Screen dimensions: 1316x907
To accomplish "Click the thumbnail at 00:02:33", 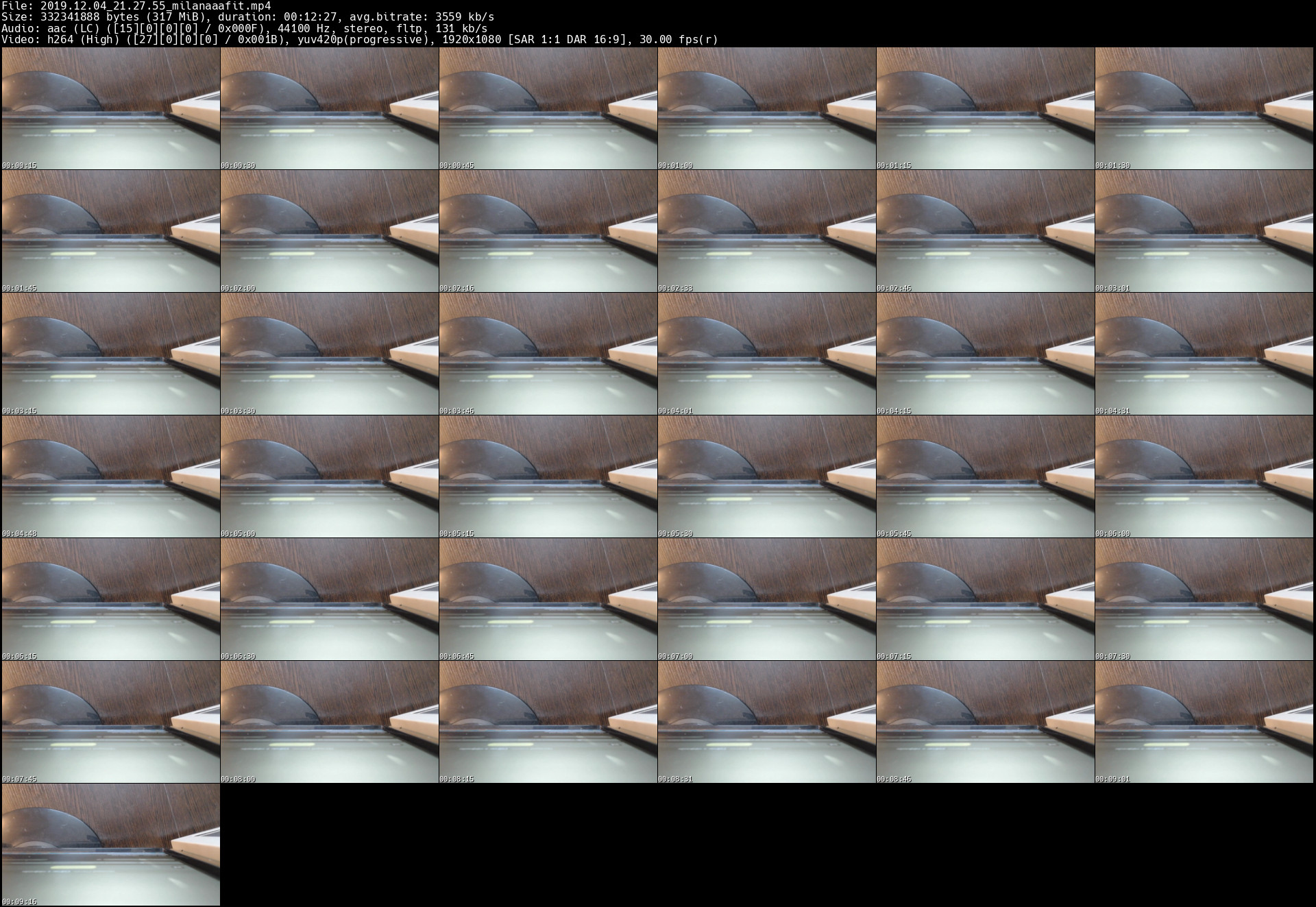I will coord(767,231).
